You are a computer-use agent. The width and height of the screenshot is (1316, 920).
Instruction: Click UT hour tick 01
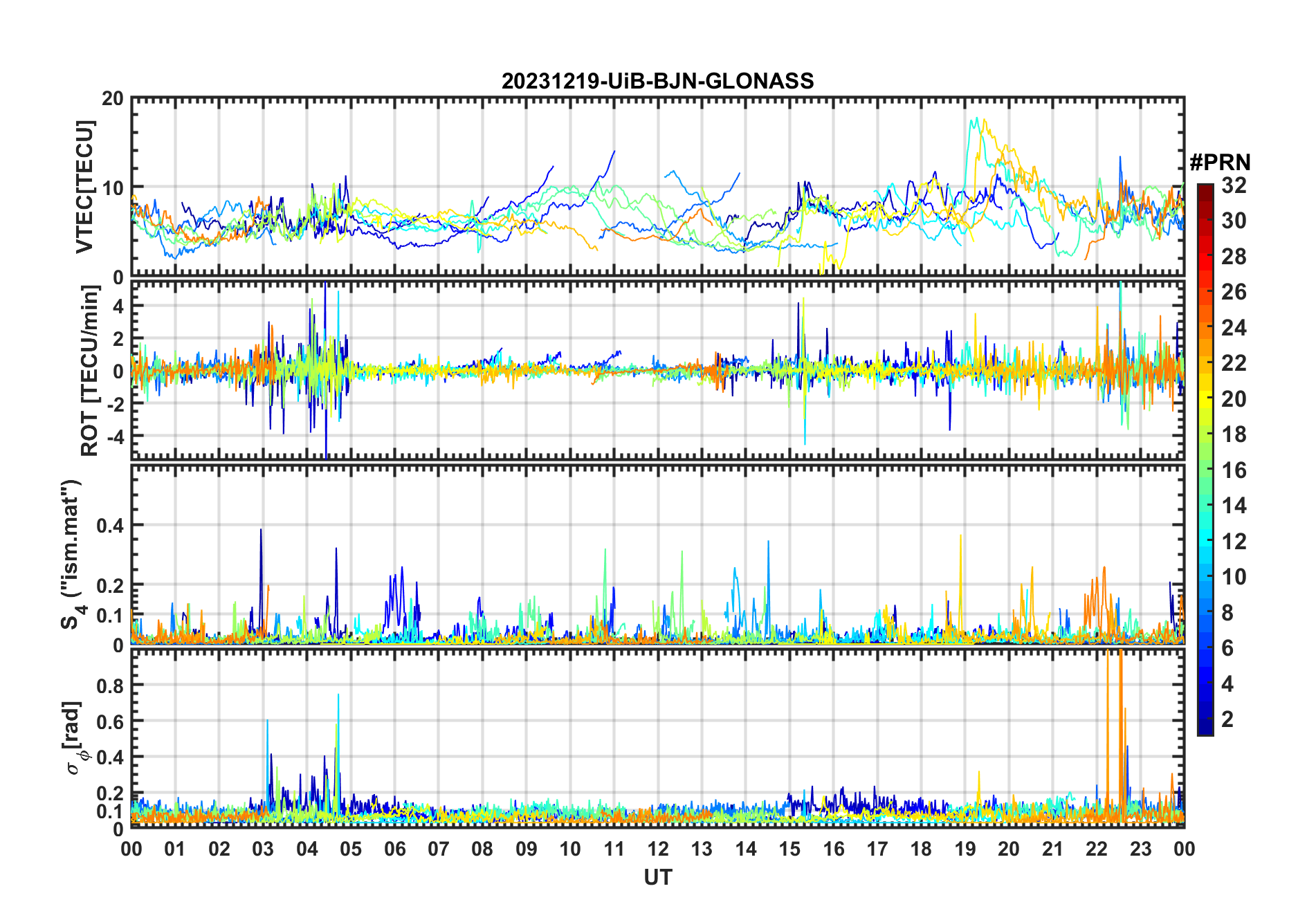[x=175, y=849]
